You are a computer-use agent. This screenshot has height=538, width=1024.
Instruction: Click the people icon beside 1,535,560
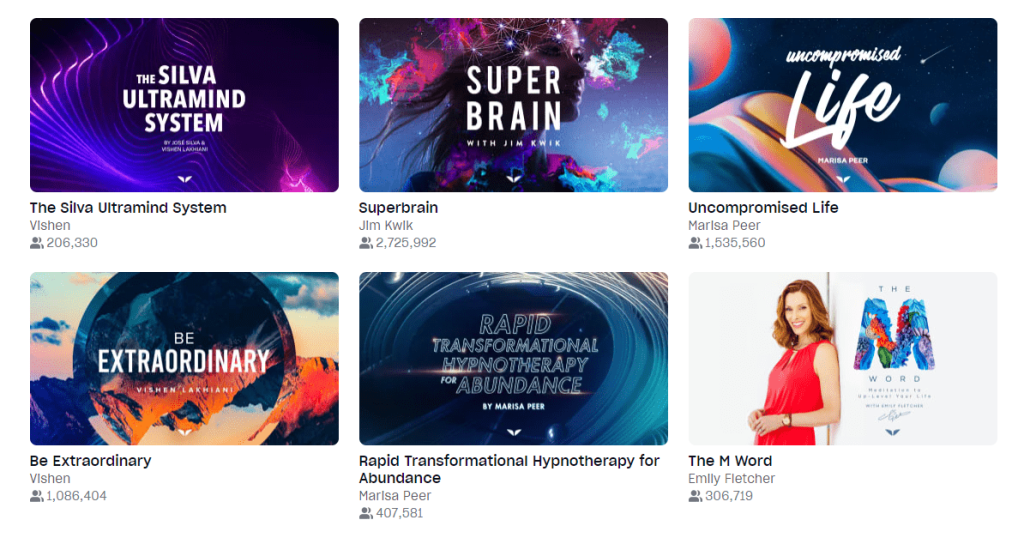(x=695, y=243)
